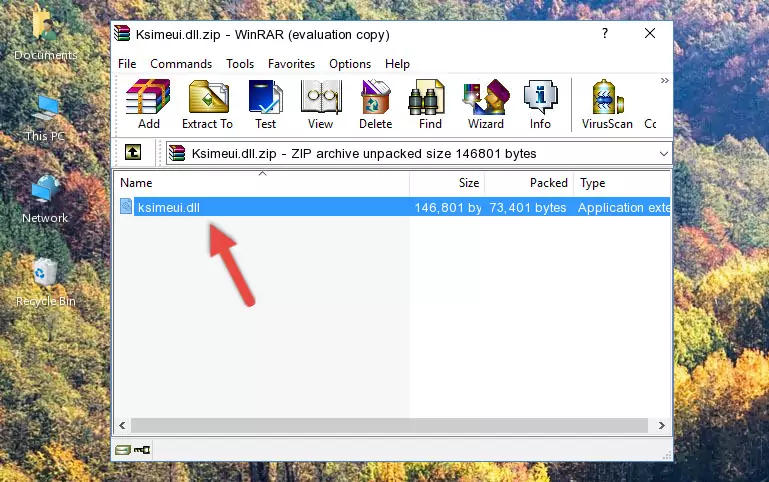The image size is (769, 482).
Task: Click the Extract To toolbar icon
Action: pyautogui.click(x=207, y=104)
